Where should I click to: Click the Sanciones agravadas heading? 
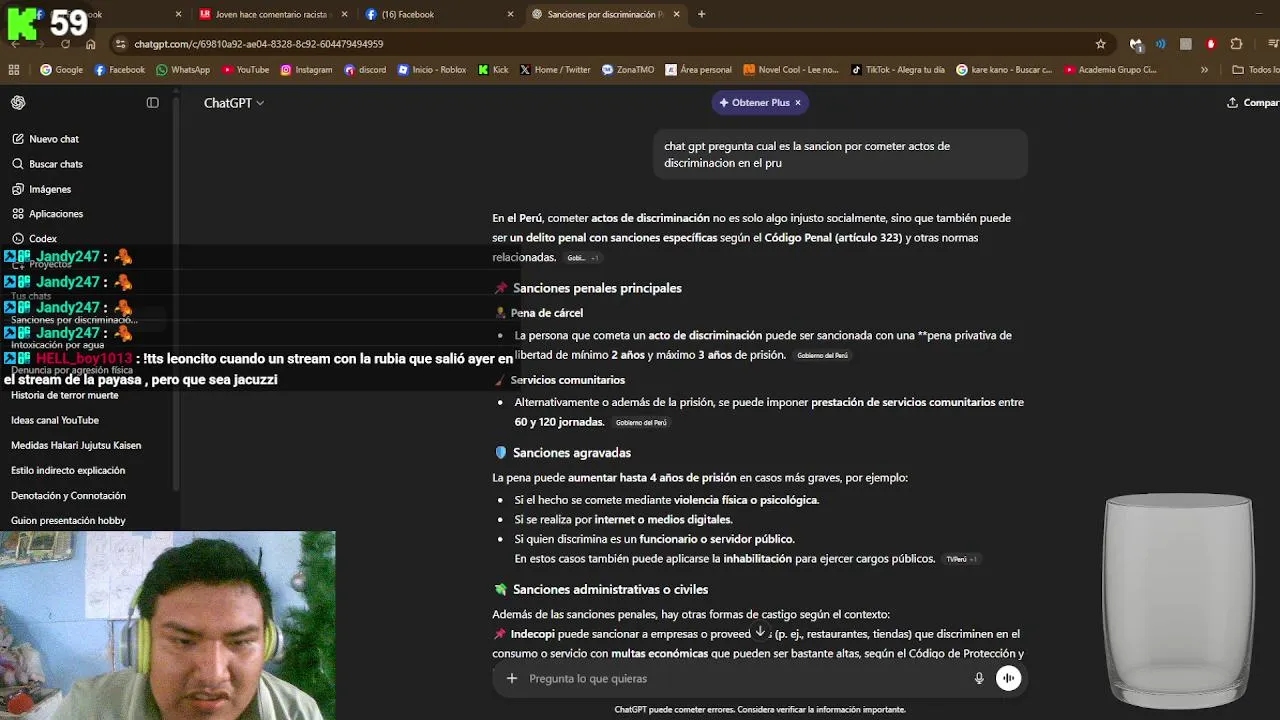tap(571, 453)
